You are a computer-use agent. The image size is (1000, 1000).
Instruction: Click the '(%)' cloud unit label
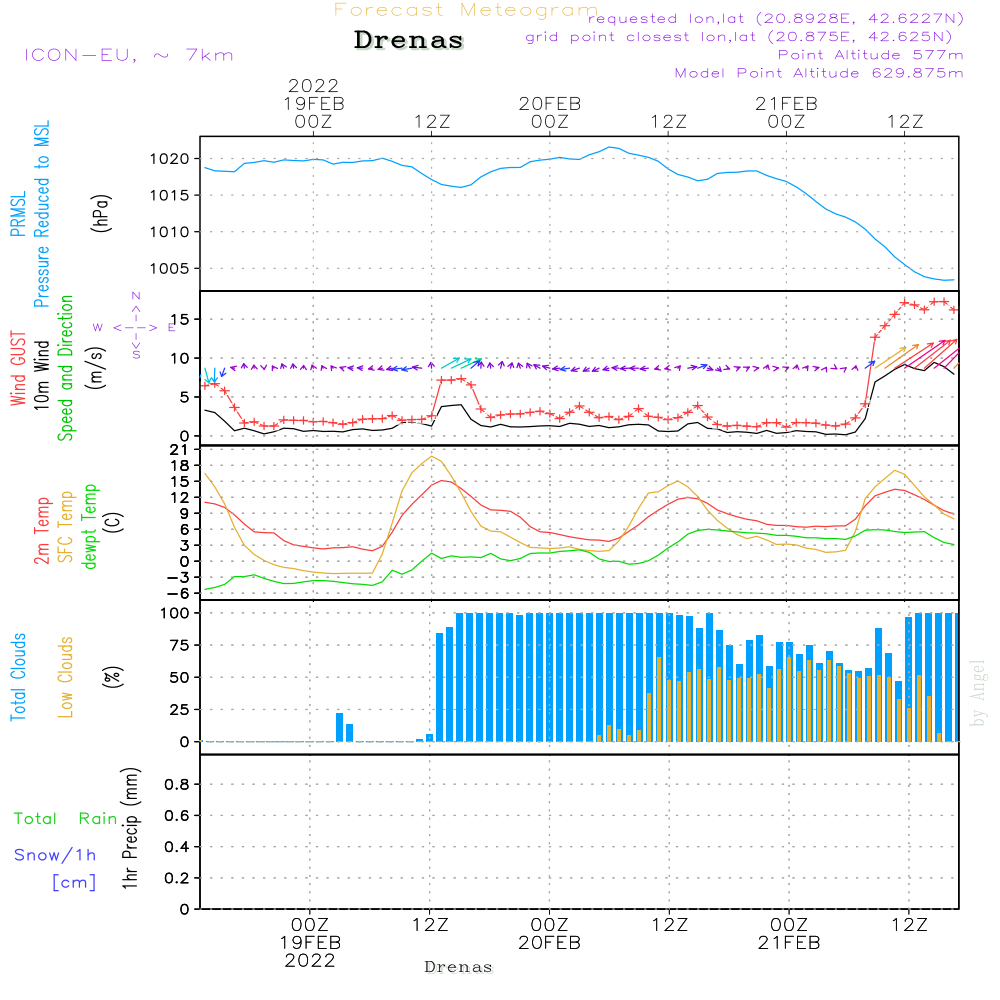pyautogui.click(x=112, y=677)
